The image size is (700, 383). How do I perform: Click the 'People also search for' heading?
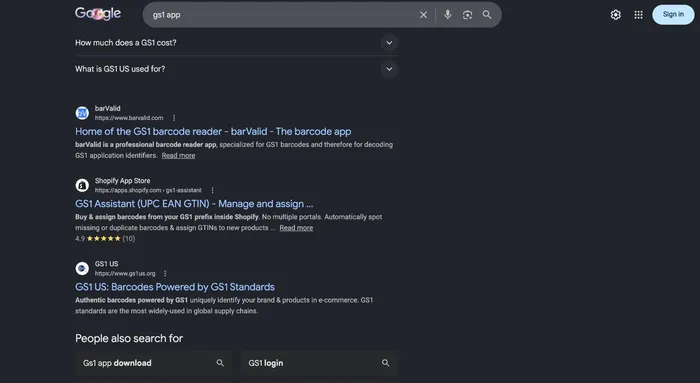click(x=129, y=338)
